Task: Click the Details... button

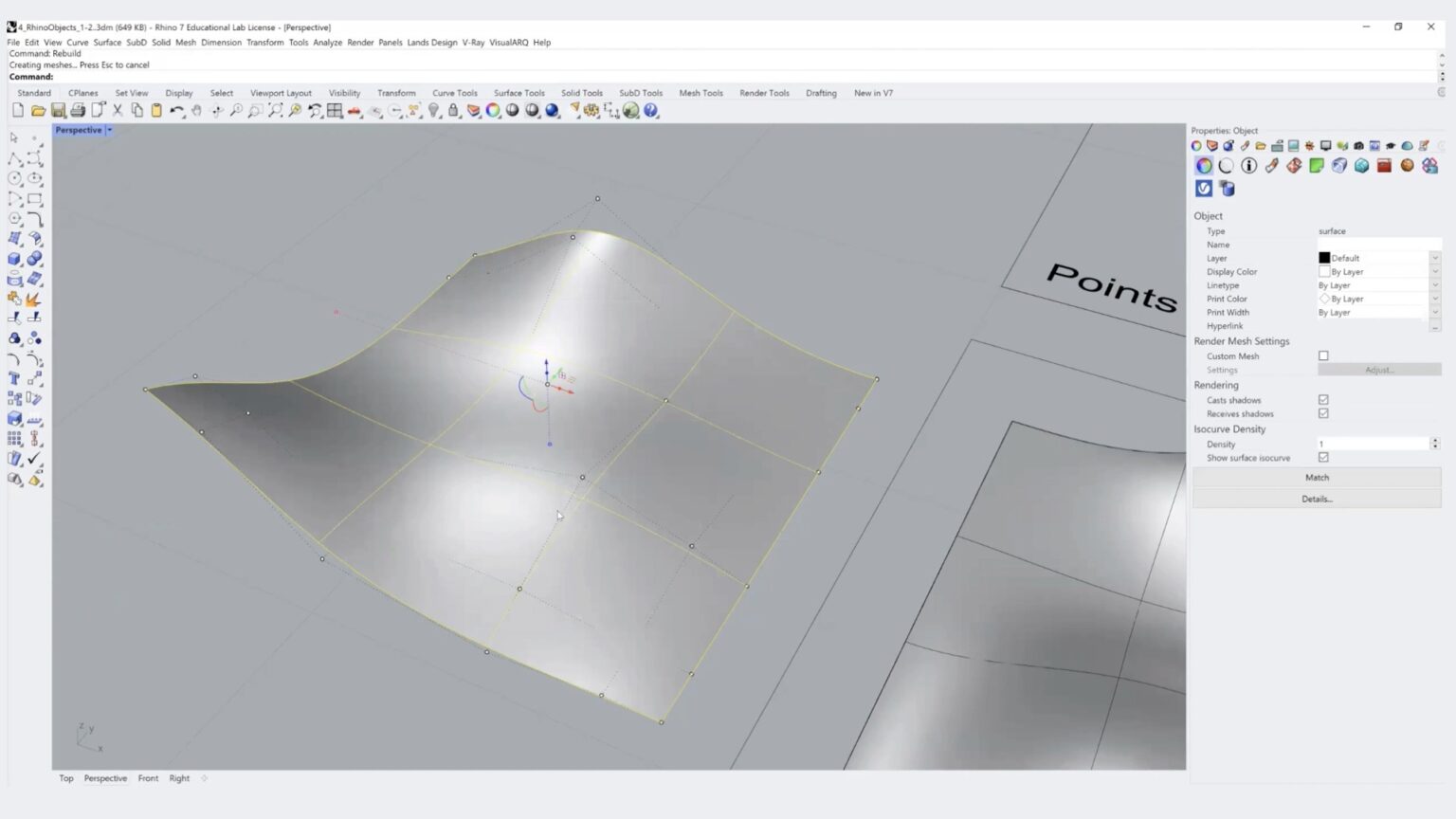Action: pos(1317,499)
